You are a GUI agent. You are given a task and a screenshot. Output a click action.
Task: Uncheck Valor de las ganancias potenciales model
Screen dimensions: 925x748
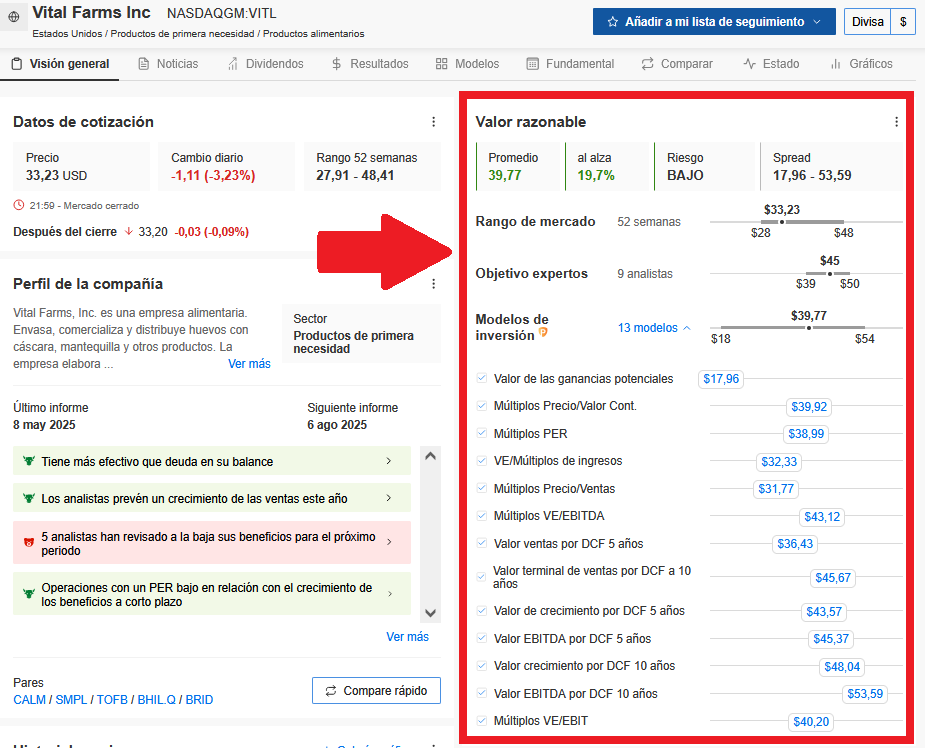pyautogui.click(x=481, y=378)
